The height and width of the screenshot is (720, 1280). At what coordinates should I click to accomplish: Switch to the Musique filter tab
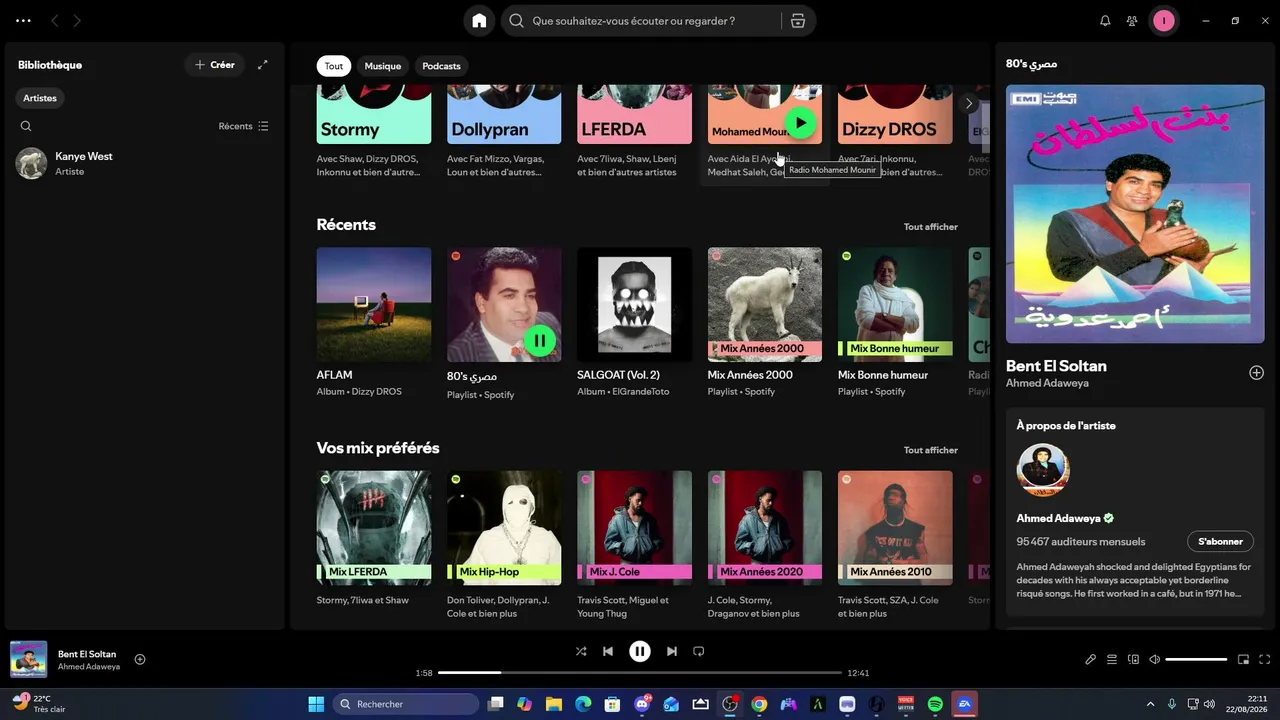pyautogui.click(x=383, y=66)
